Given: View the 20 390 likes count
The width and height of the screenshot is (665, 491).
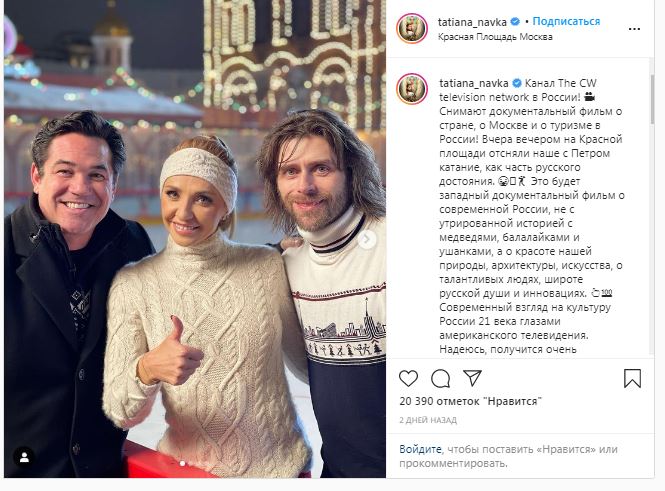Looking at the screenshot, I should [470, 401].
